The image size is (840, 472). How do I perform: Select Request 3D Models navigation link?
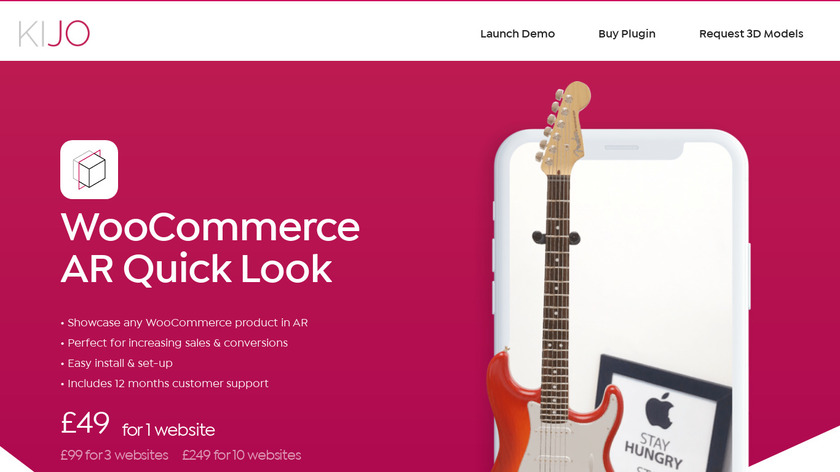tap(751, 34)
